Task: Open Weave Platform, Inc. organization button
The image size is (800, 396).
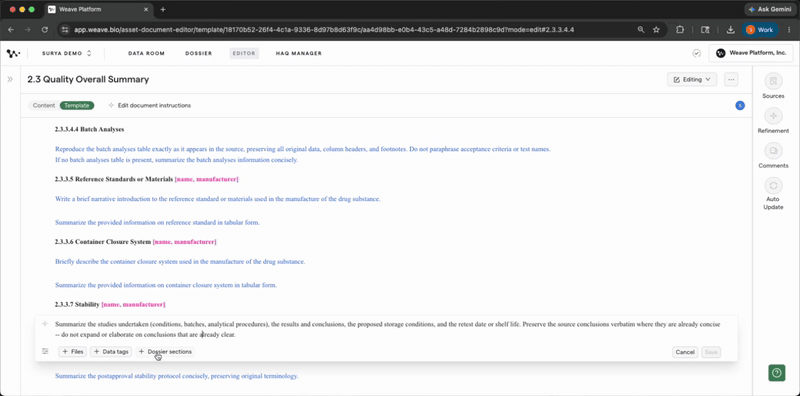Action: 751,53
